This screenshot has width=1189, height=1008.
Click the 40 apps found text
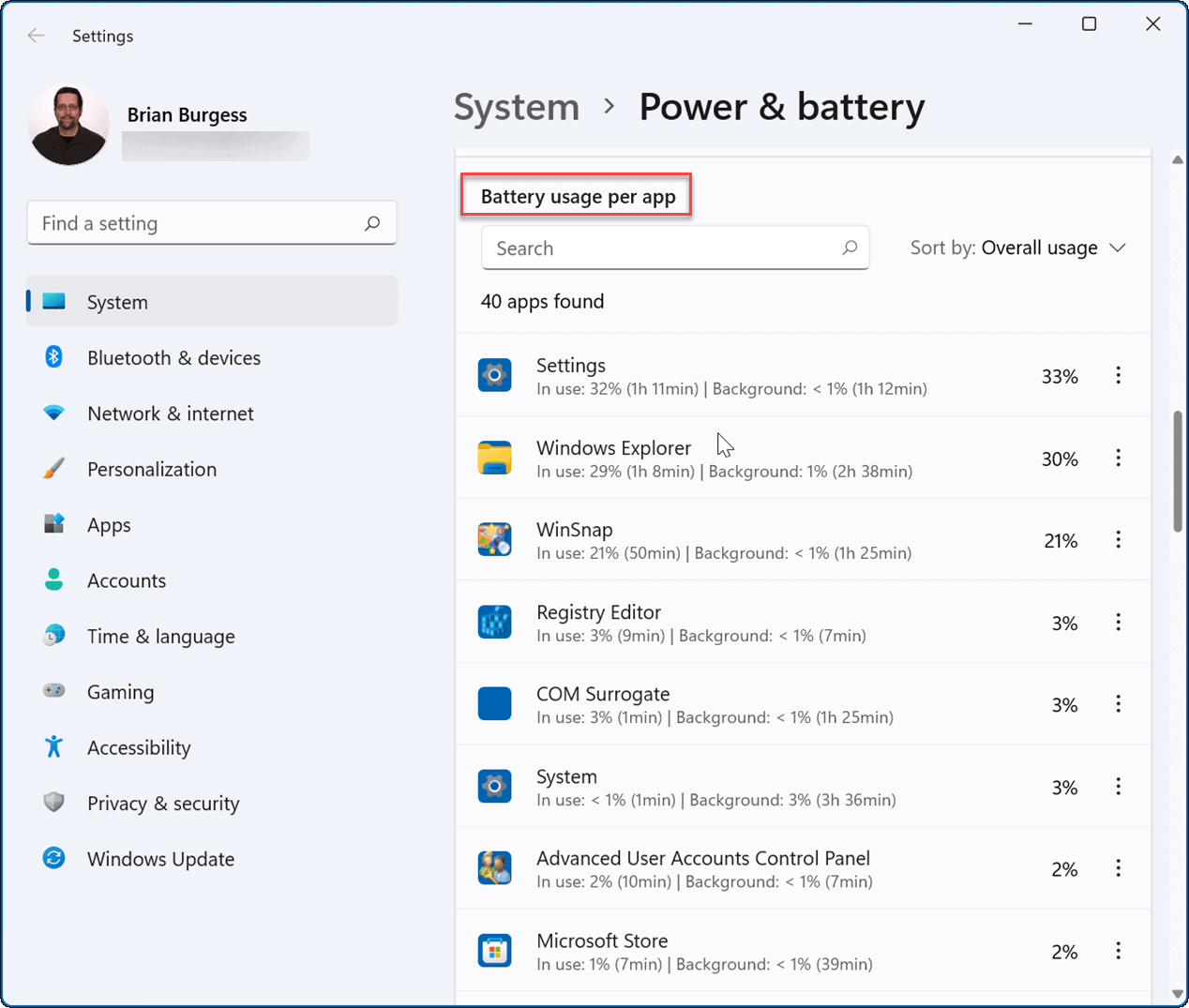tap(542, 301)
